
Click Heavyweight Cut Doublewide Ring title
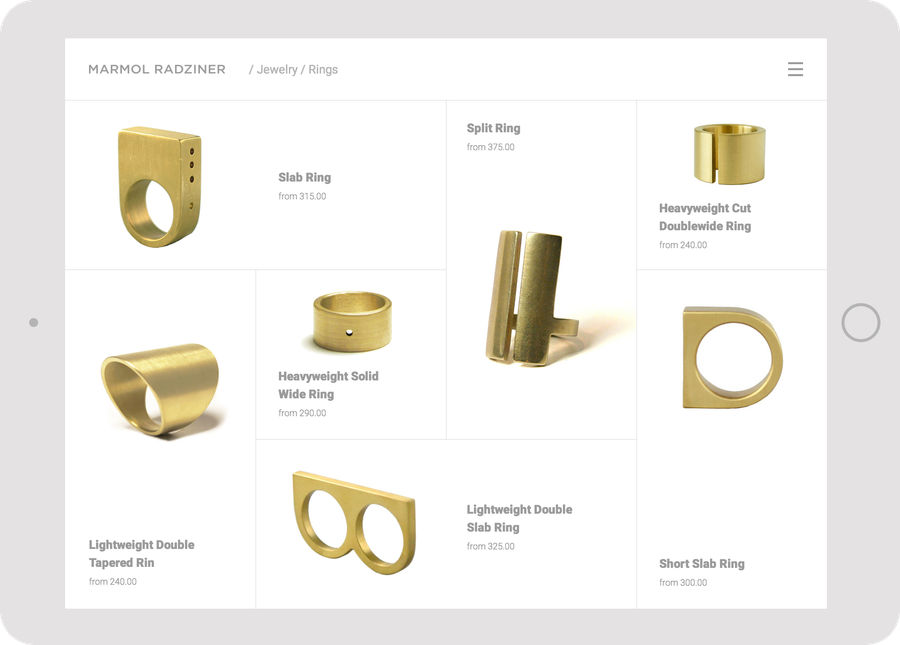tap(705, 217)
